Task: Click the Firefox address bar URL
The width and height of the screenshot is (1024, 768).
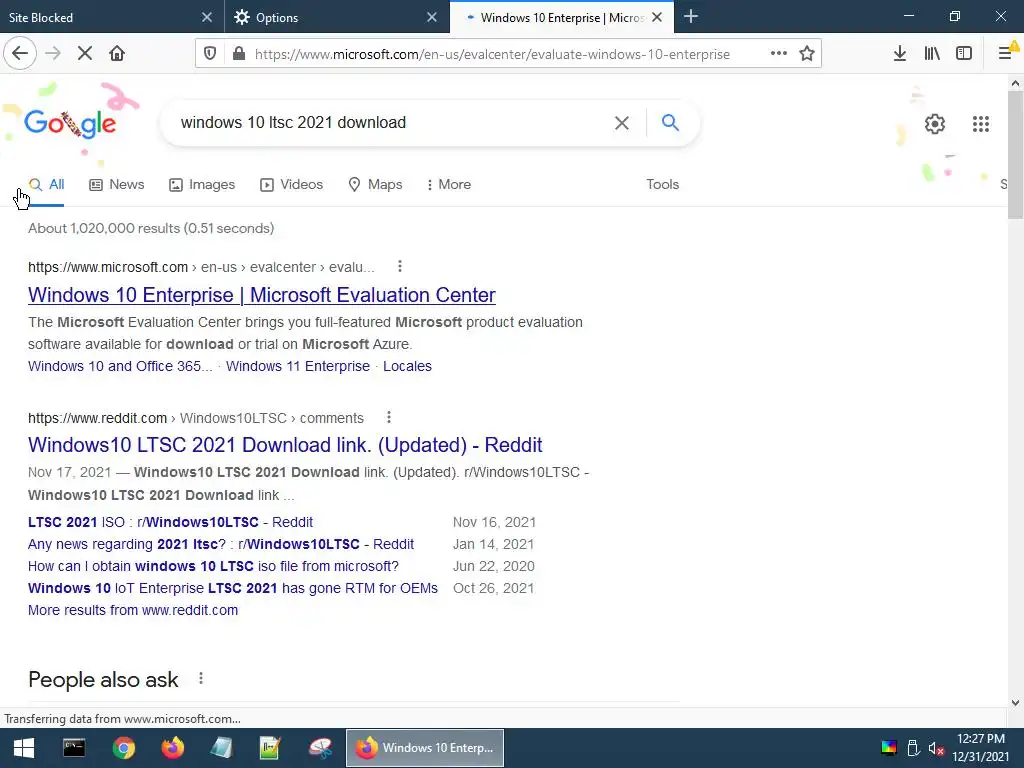Action: pyautogui.click(x=492, y=54)
